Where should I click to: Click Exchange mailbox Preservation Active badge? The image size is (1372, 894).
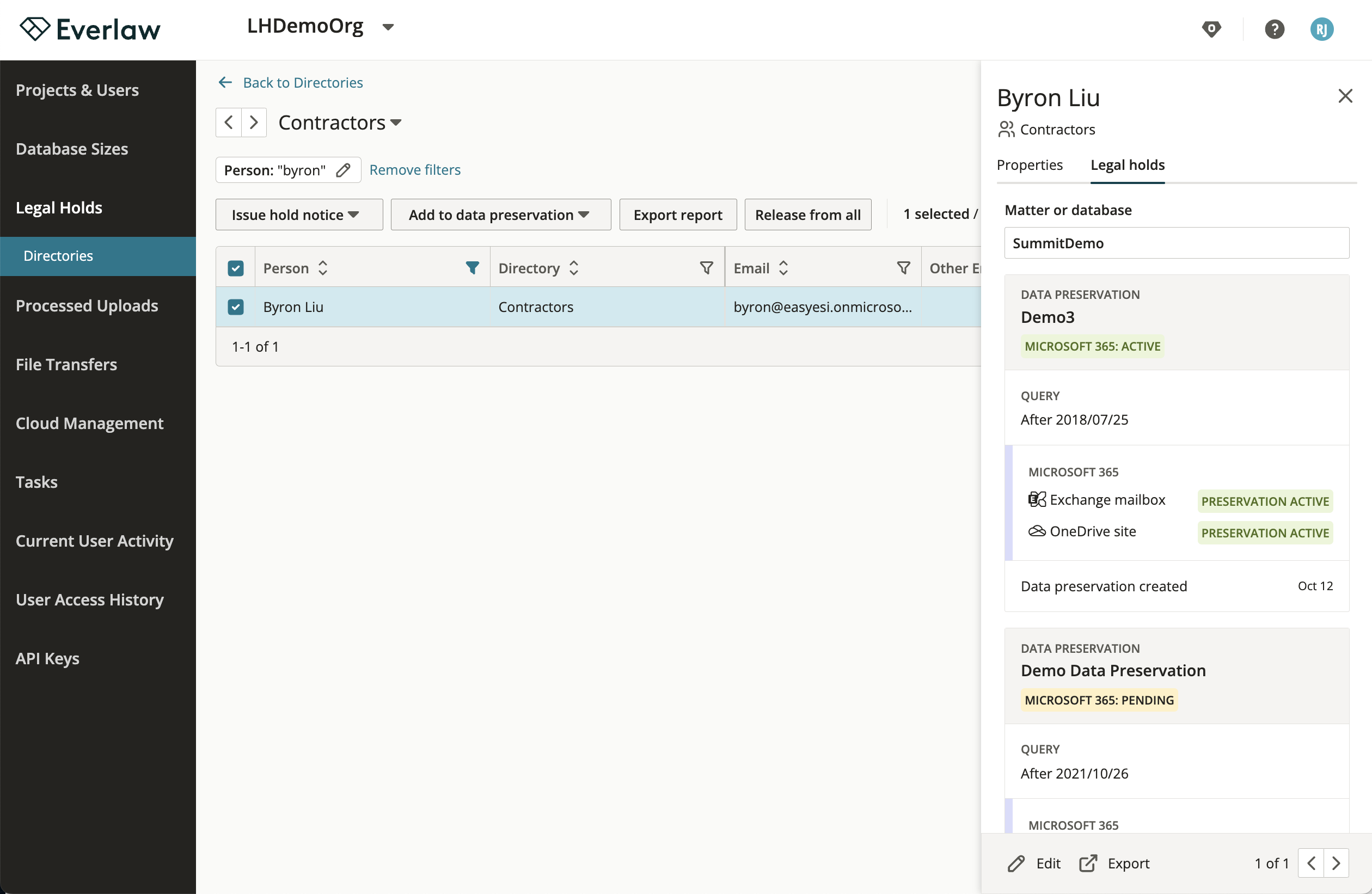click(x=1265, y=501)
